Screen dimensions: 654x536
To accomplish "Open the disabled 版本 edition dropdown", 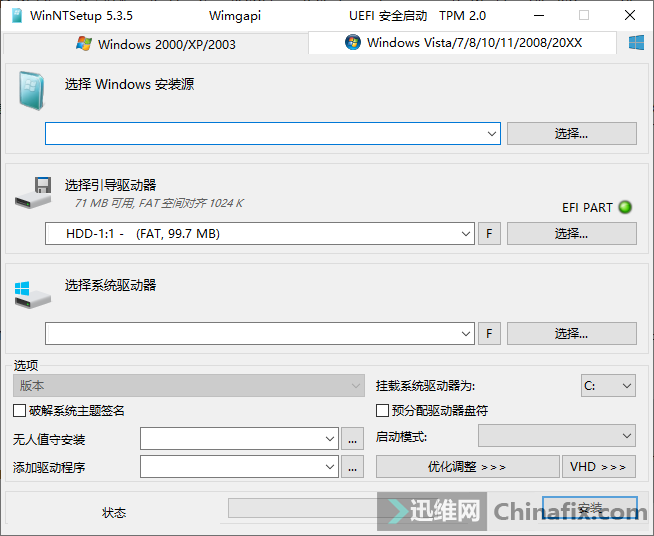I will coord(189,385).
